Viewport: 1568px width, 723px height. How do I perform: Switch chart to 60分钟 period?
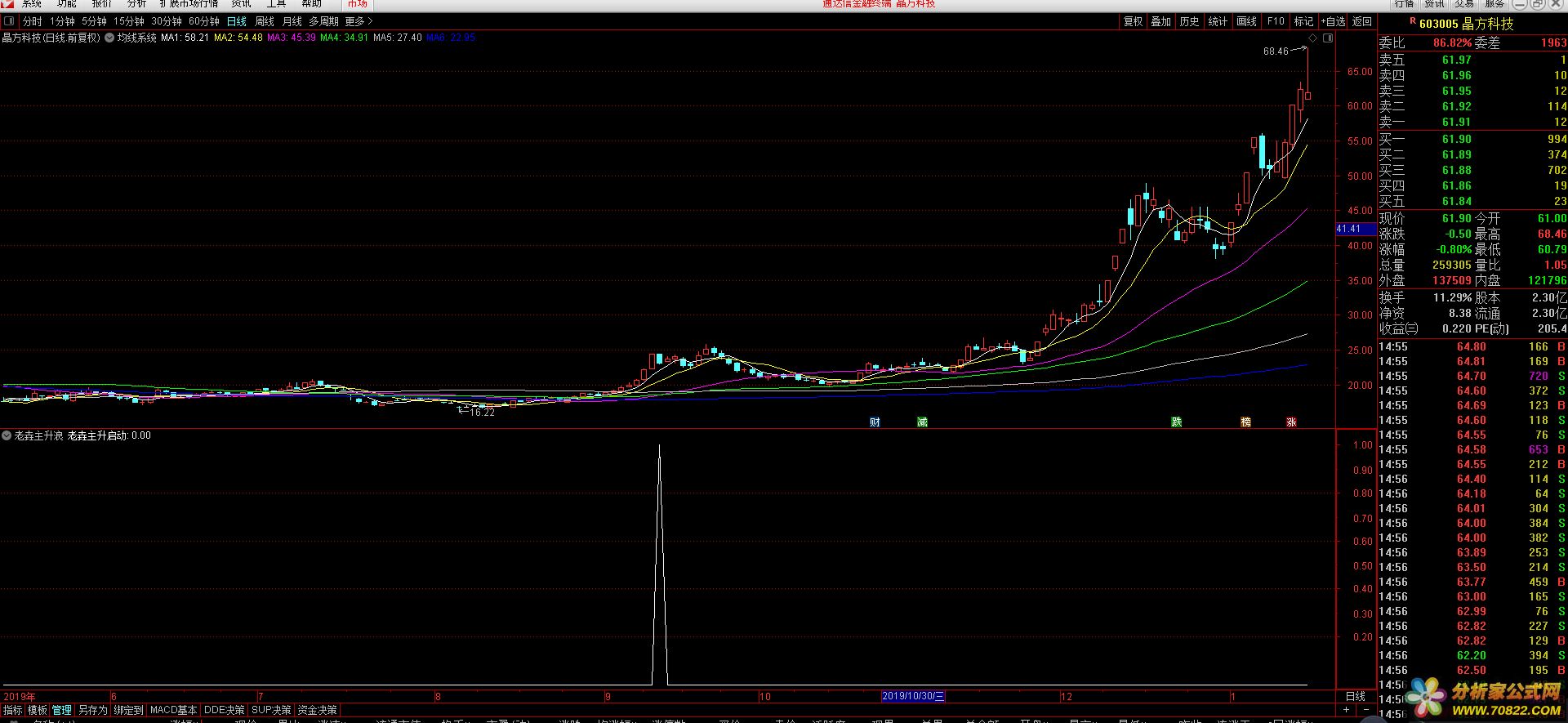click(x=203, y=21)
